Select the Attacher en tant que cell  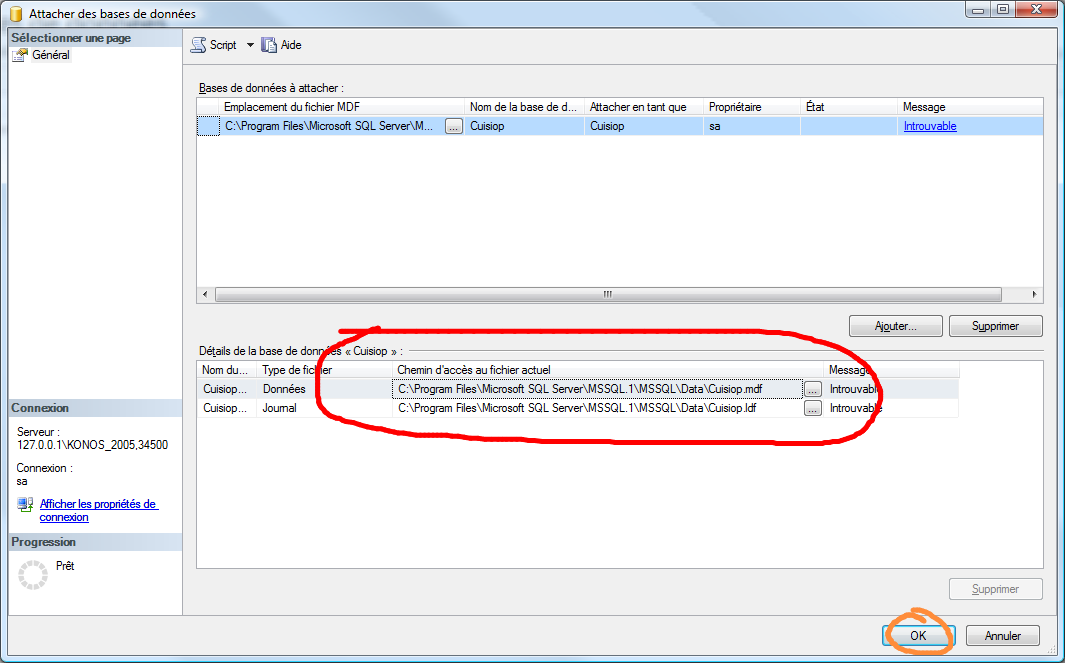(643, 127)
